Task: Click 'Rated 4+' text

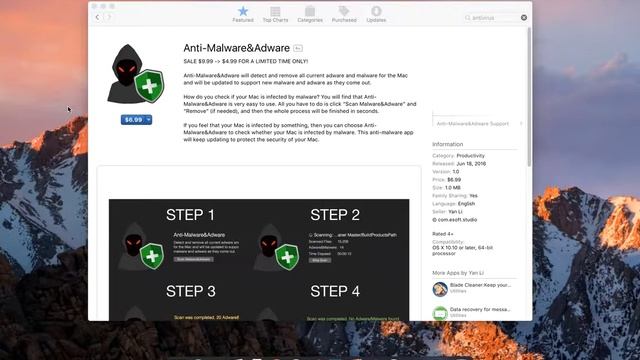Action: (x=443, y=234)
